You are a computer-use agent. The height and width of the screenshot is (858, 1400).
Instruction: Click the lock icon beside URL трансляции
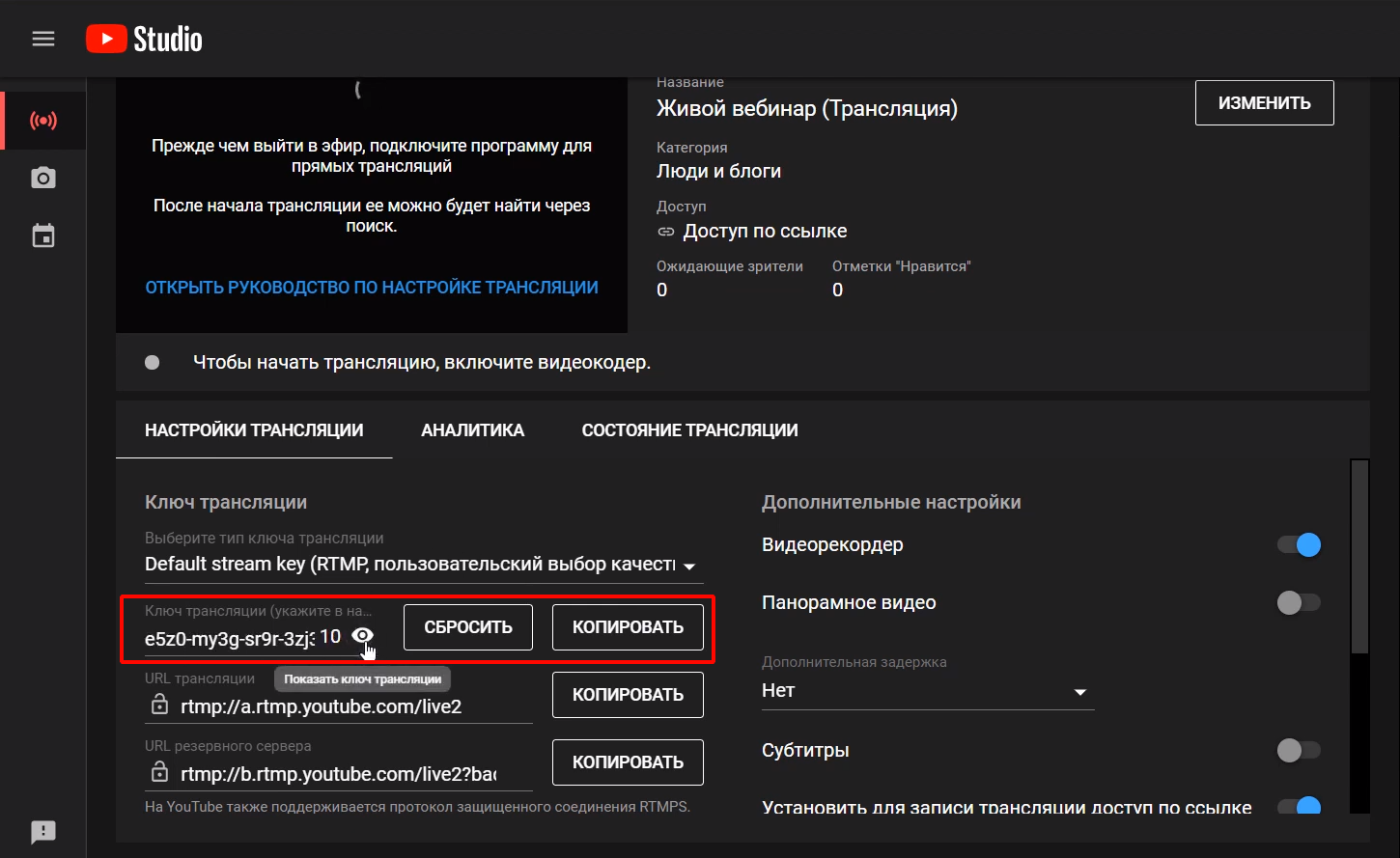pos(159,706)
